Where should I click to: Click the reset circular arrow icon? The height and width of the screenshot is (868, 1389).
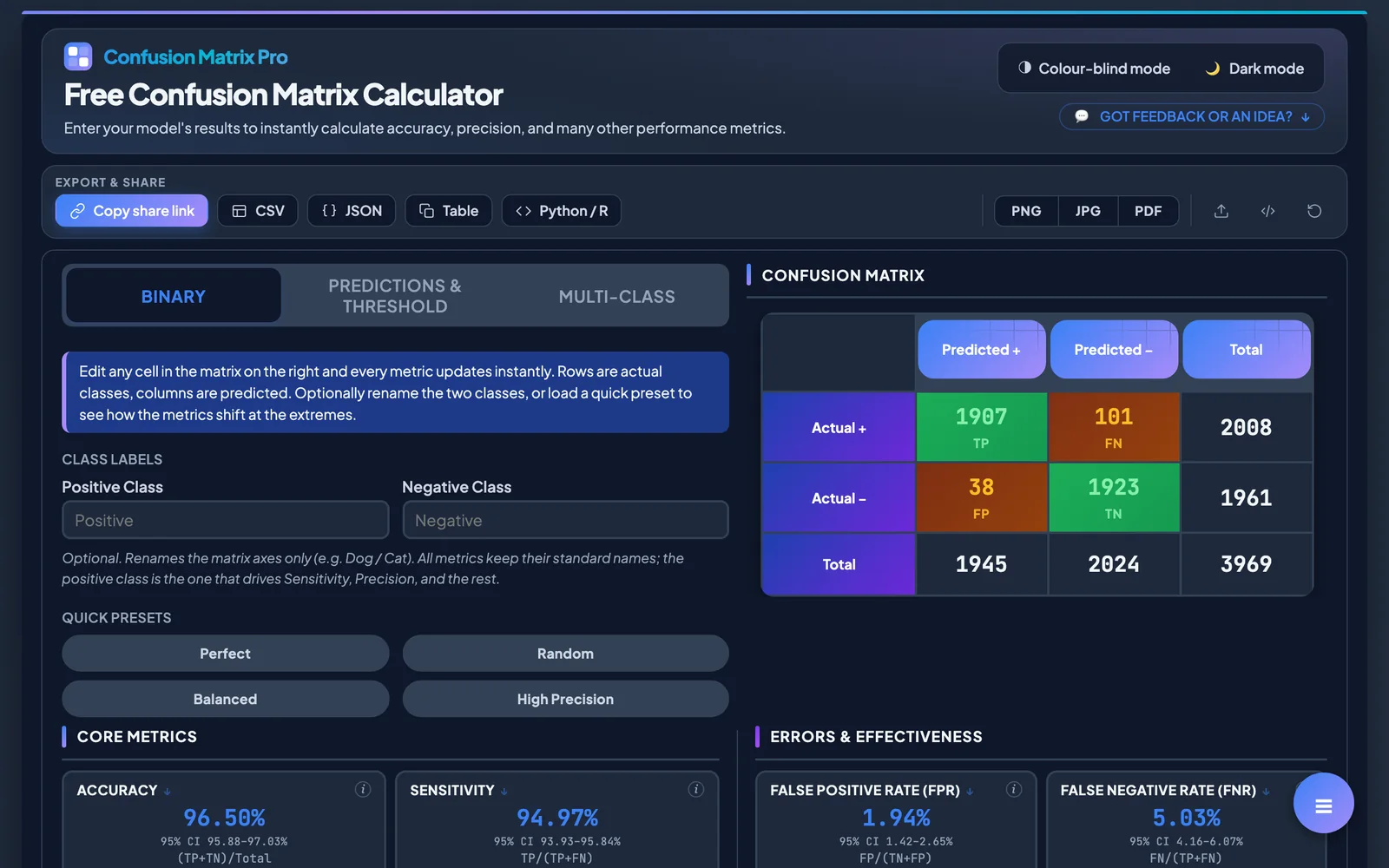[1314, 211]
